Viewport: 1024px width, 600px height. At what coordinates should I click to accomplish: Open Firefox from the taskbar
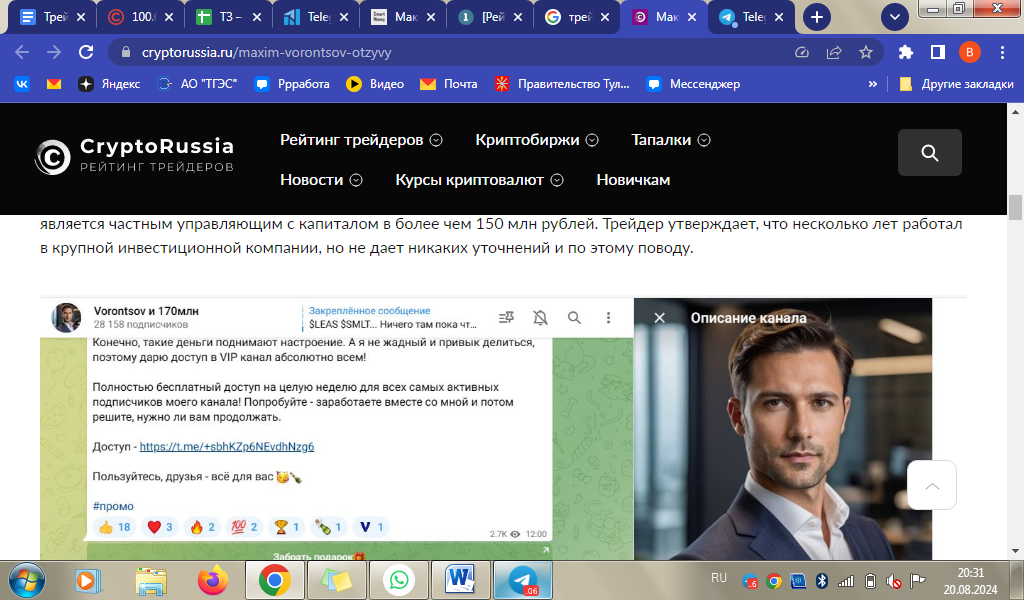(x=213, y=580)
